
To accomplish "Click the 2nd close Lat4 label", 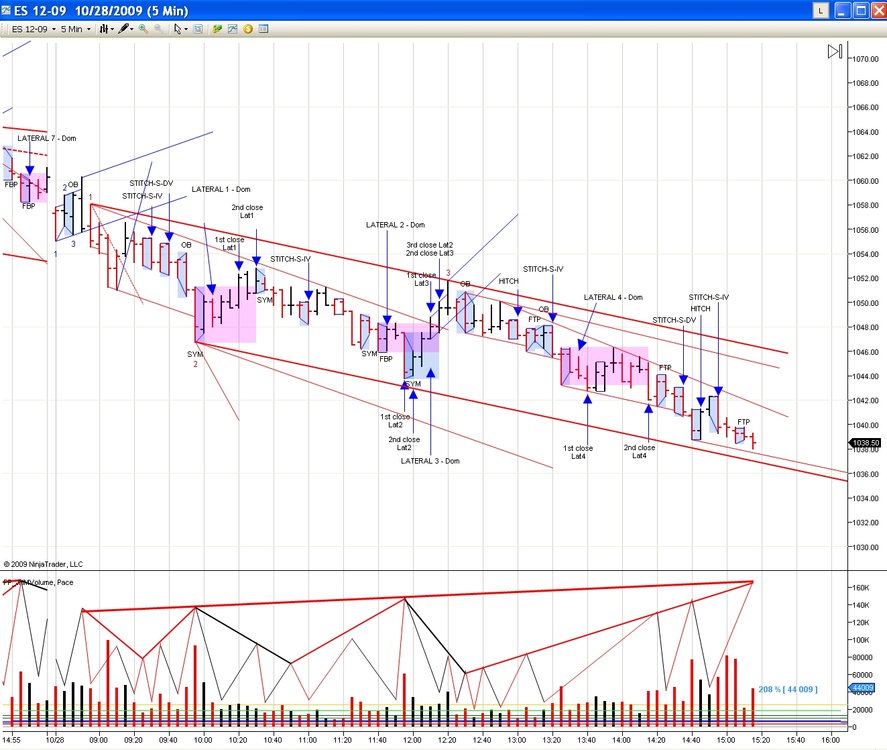I will pyautogui.click(x=639, y=451).
